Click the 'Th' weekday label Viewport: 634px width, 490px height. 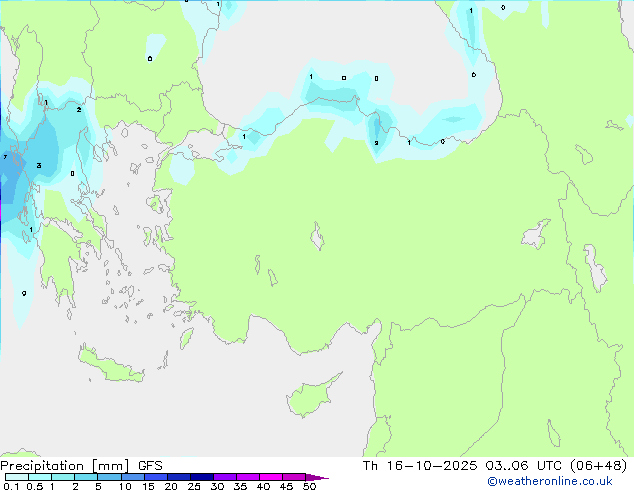point(370,466)
